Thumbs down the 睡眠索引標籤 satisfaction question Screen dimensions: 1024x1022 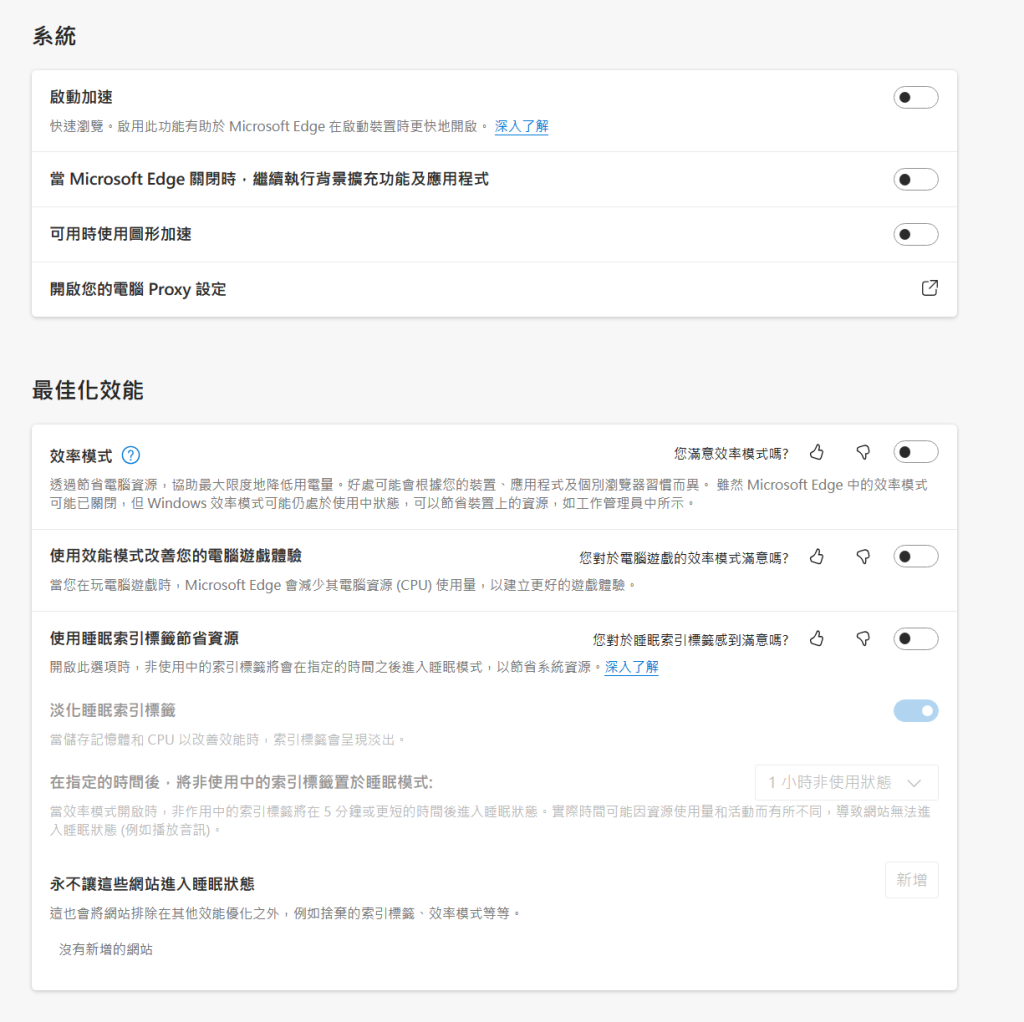pos(863,639)
